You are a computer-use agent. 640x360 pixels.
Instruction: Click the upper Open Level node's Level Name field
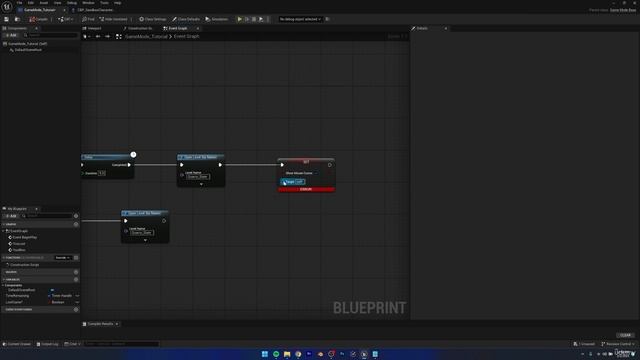[198, 177]
